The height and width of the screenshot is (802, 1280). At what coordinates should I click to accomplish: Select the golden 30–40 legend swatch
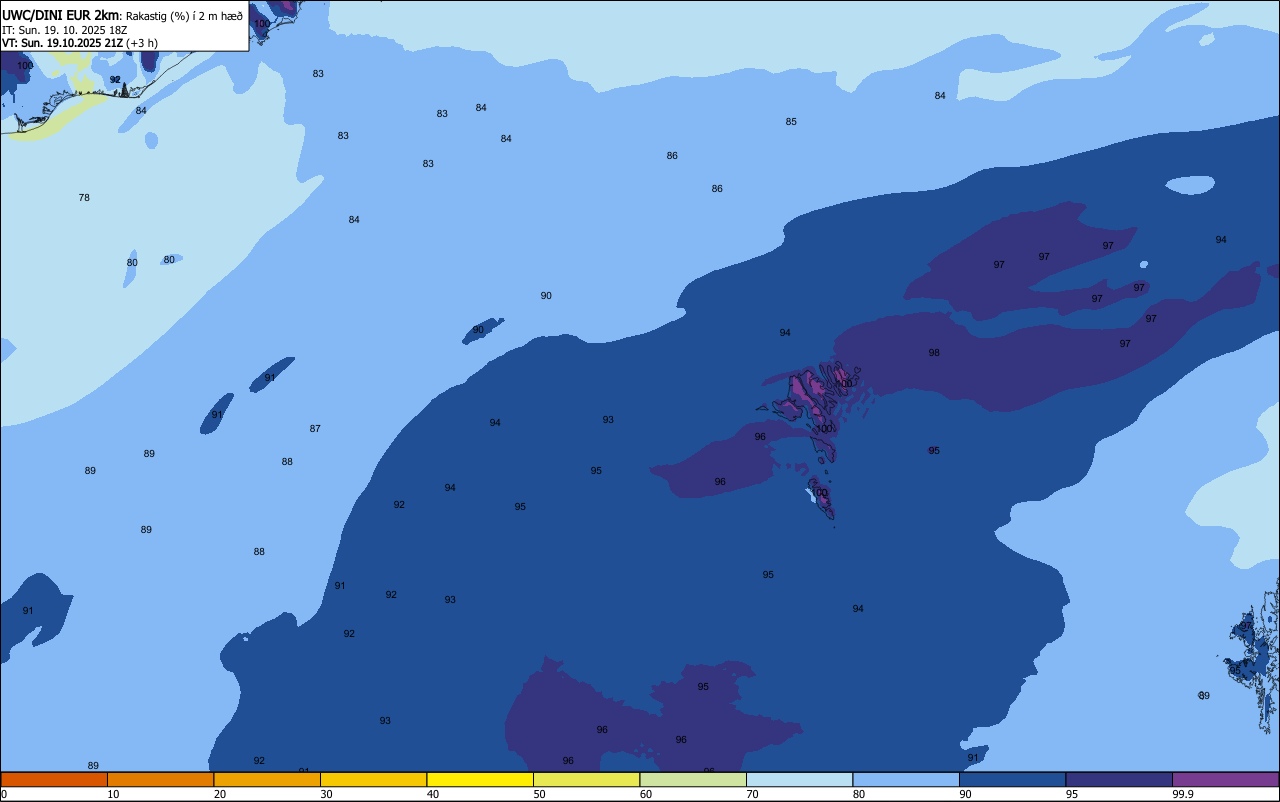pos(373,779)
